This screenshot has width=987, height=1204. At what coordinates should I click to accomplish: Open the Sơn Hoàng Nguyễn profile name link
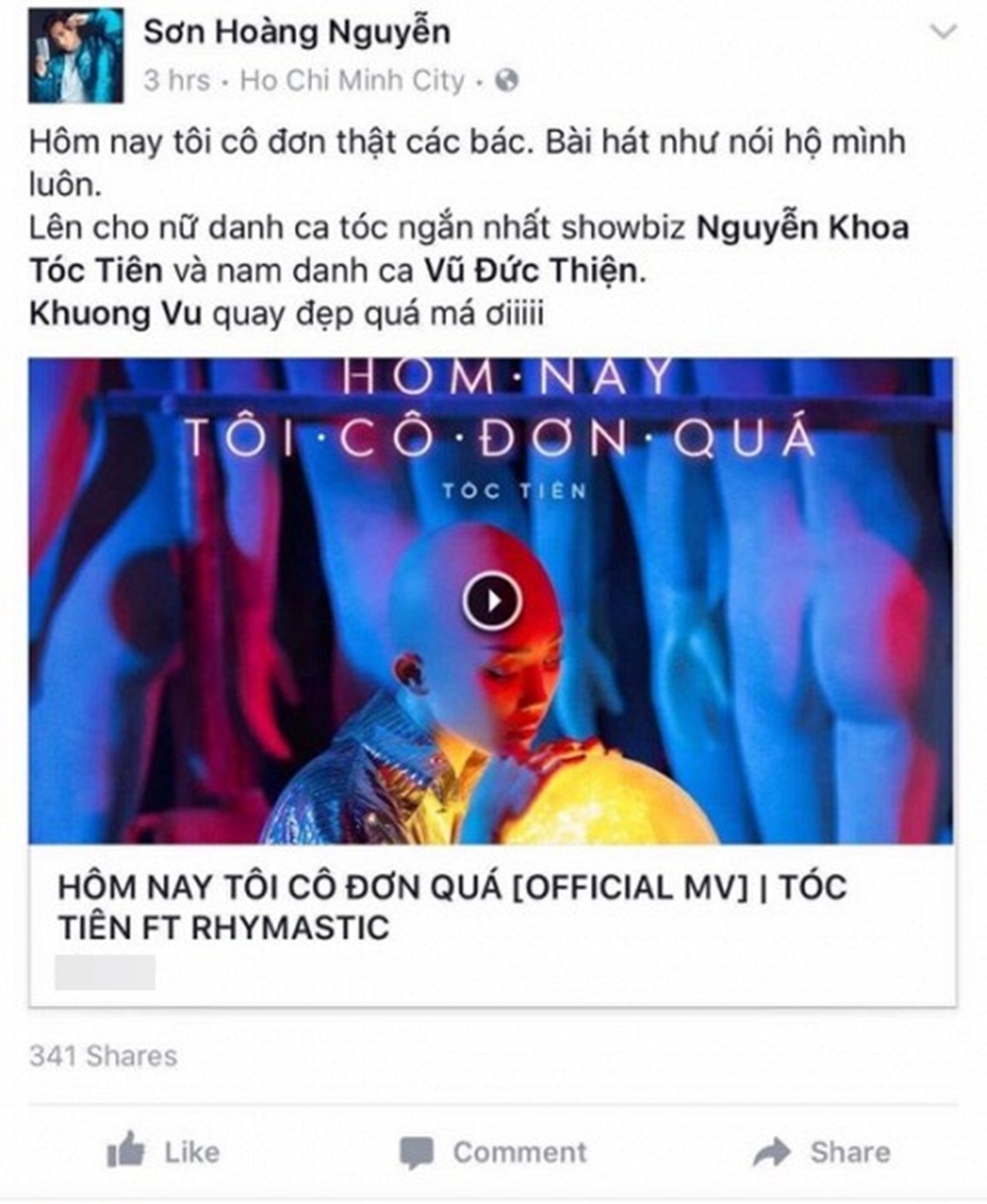coord(297,32)
